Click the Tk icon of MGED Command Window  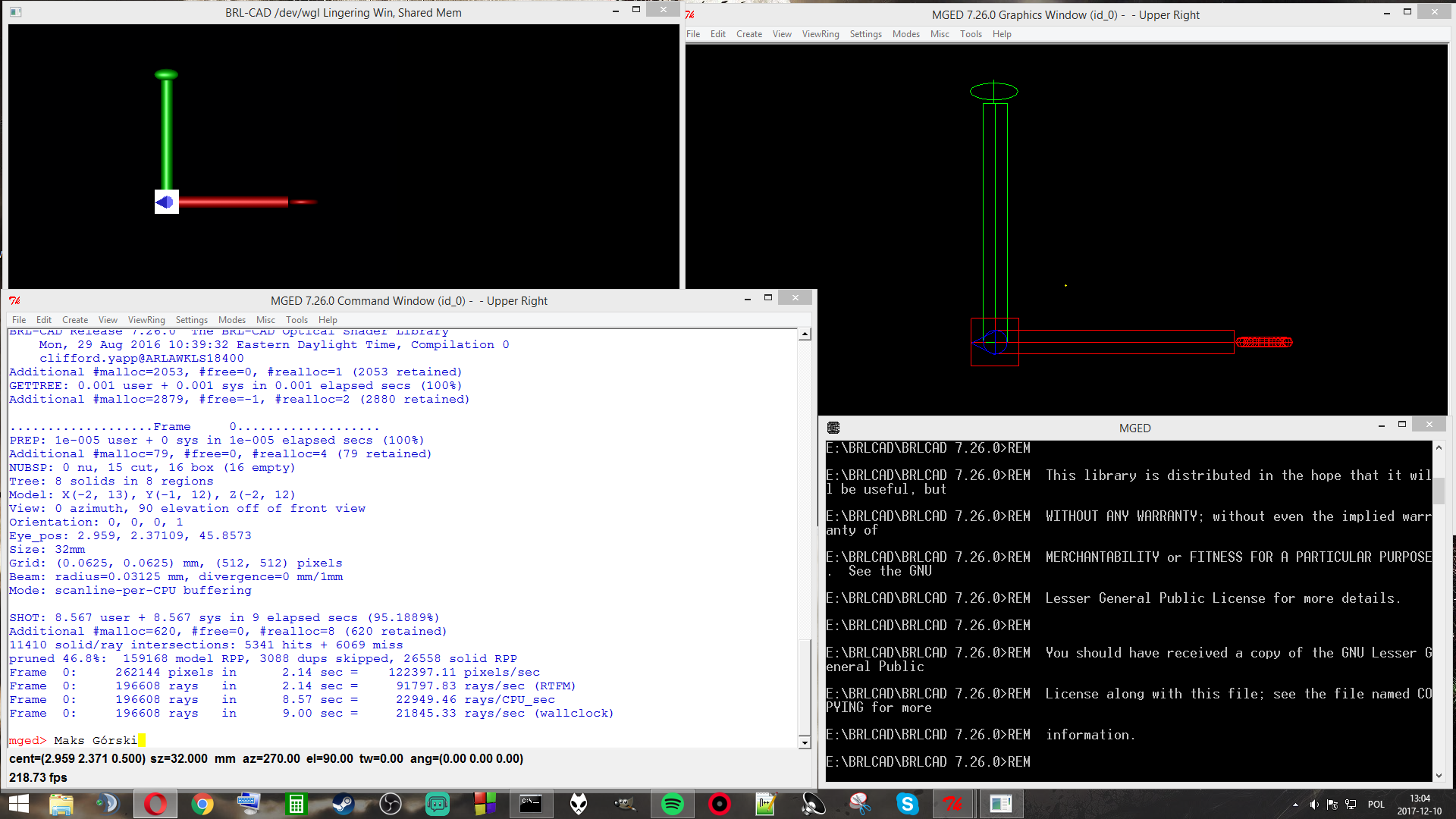pyautogui.click(x=14, y=300)
